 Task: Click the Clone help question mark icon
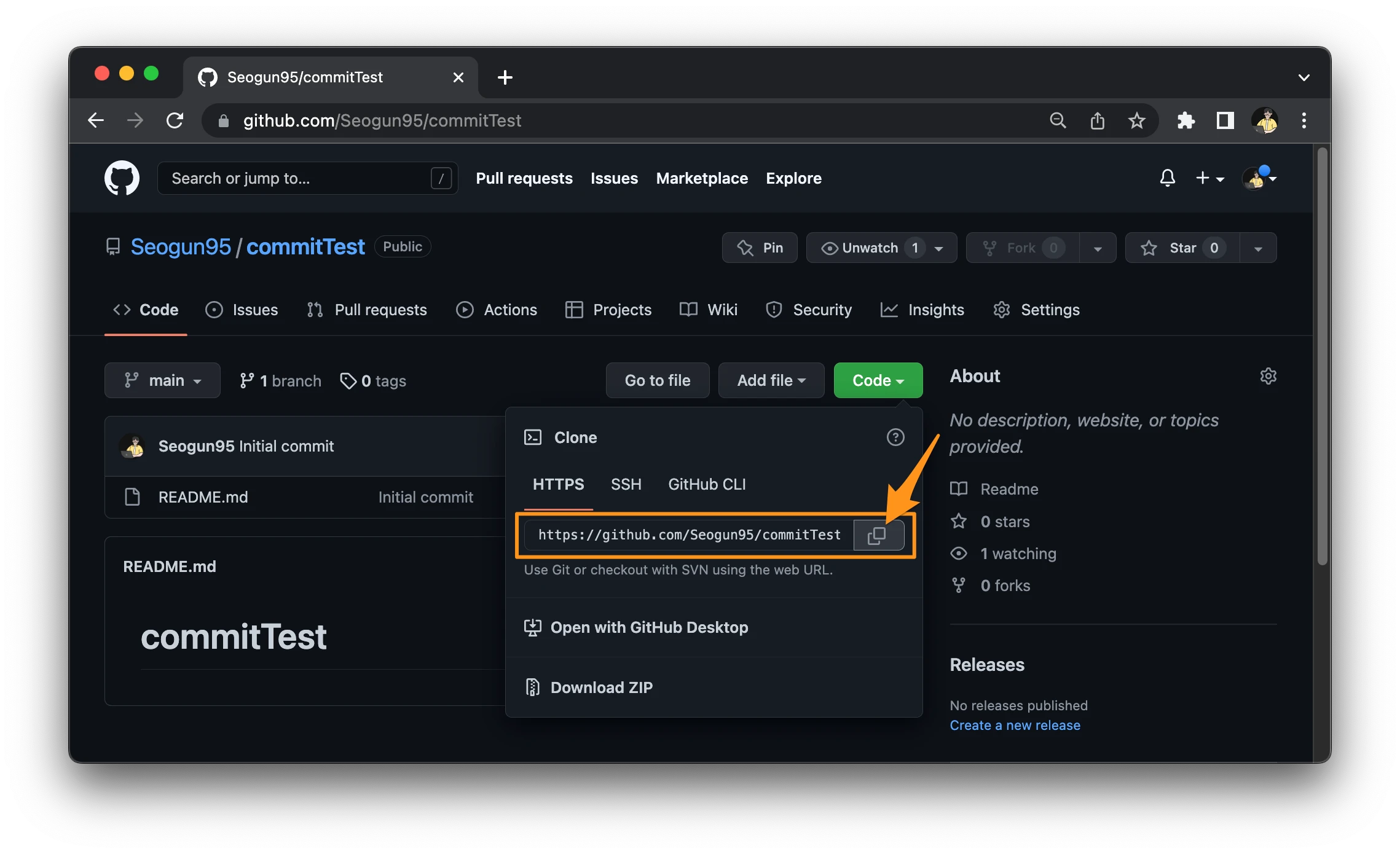pos(895,437)
